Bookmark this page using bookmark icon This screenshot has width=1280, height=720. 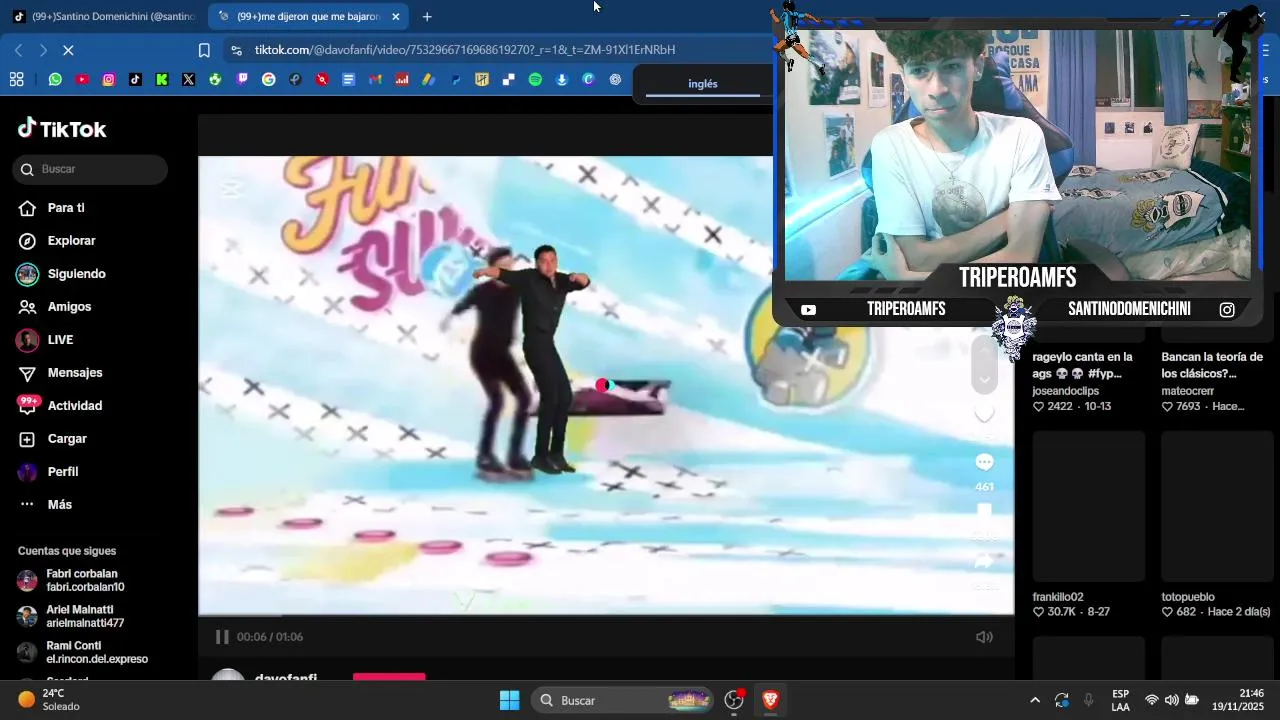click(x=204, y=50)
